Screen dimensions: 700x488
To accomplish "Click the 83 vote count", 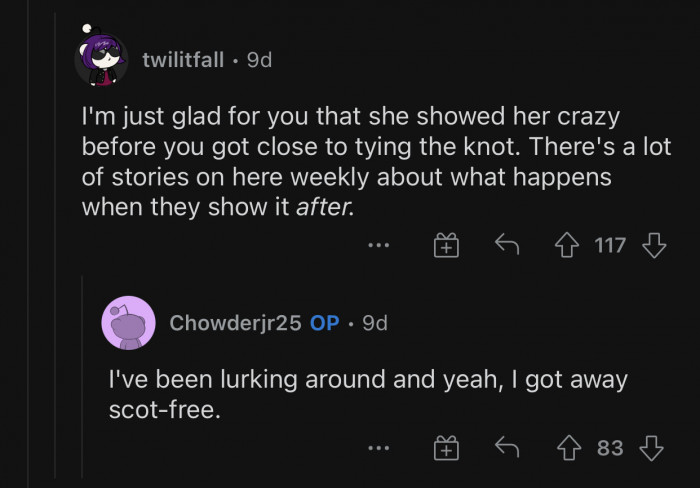I will [x=610, y=448].
